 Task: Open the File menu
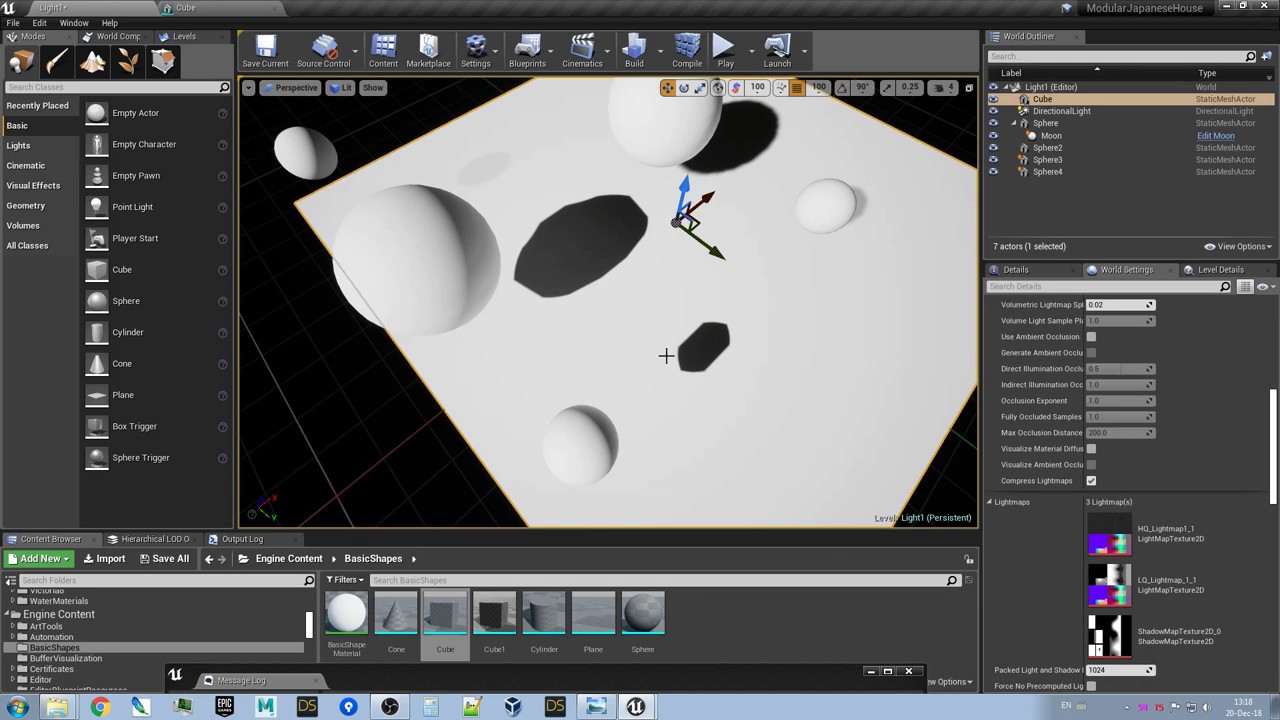click(13, 23)
